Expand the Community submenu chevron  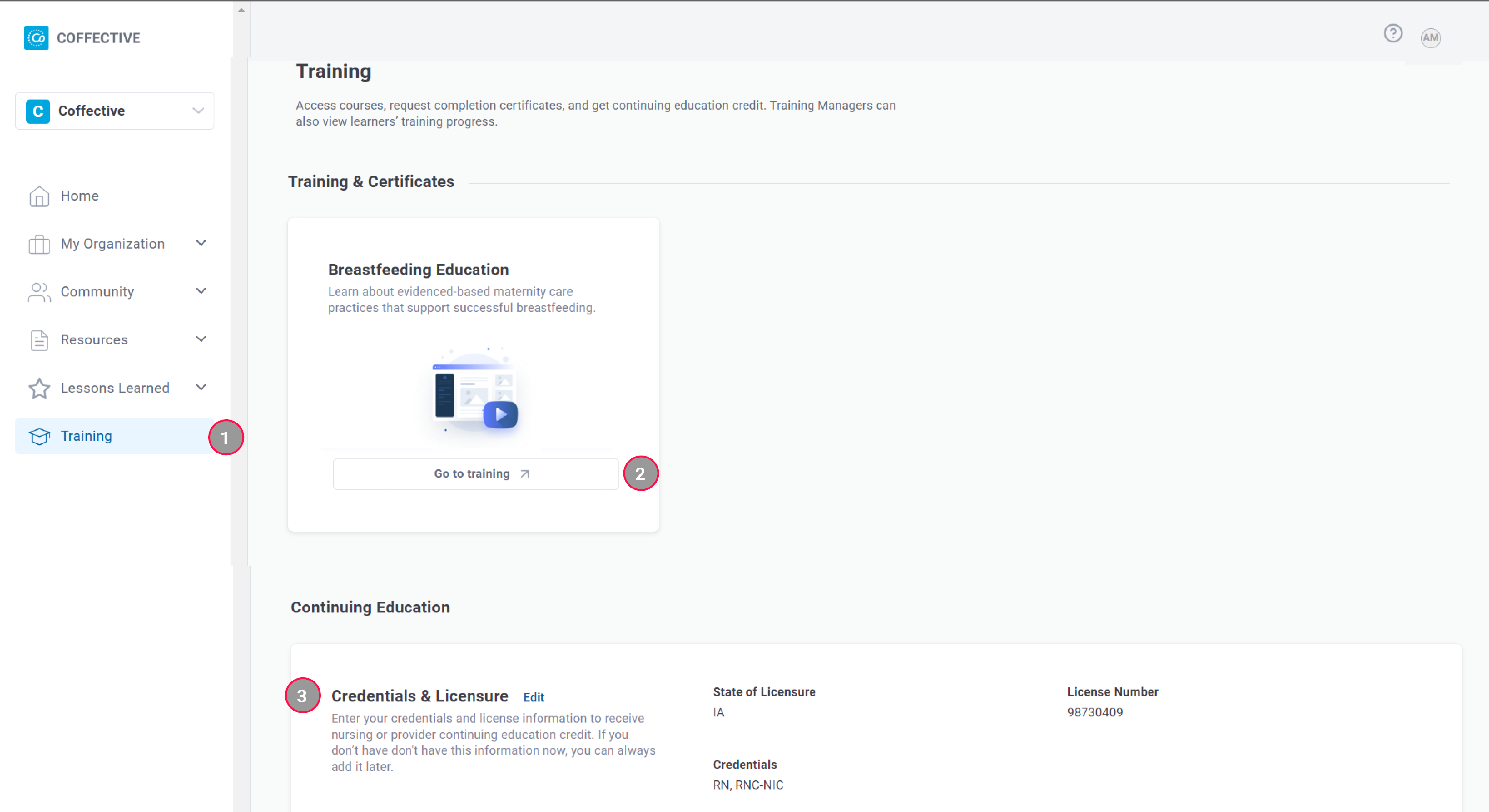click(201, 291)
